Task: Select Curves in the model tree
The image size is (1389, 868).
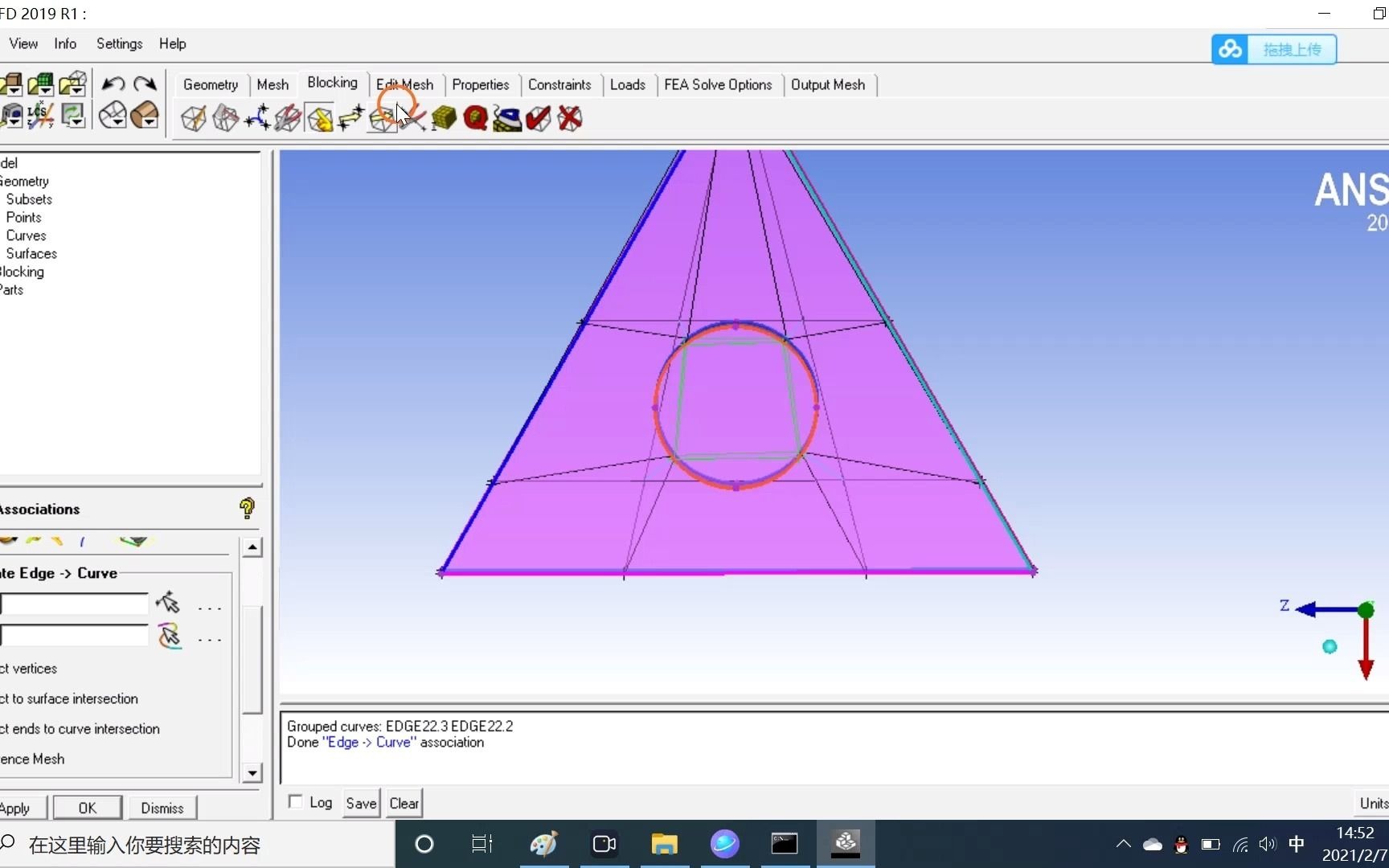Action: tap(27, 235)
